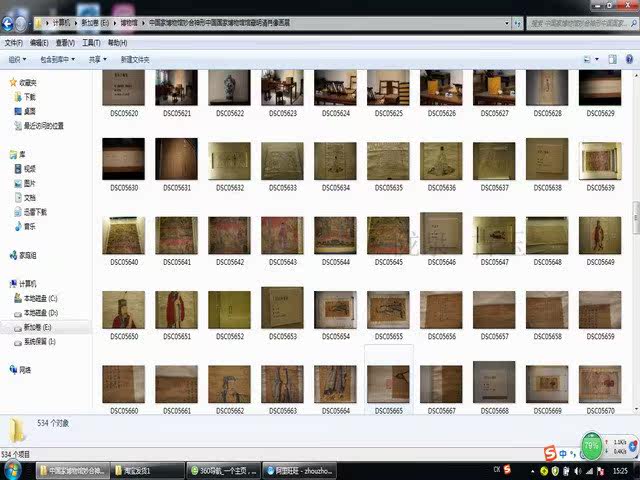
Task: Click the refresh button beside address bar
Action: click(x=518, y=23)
